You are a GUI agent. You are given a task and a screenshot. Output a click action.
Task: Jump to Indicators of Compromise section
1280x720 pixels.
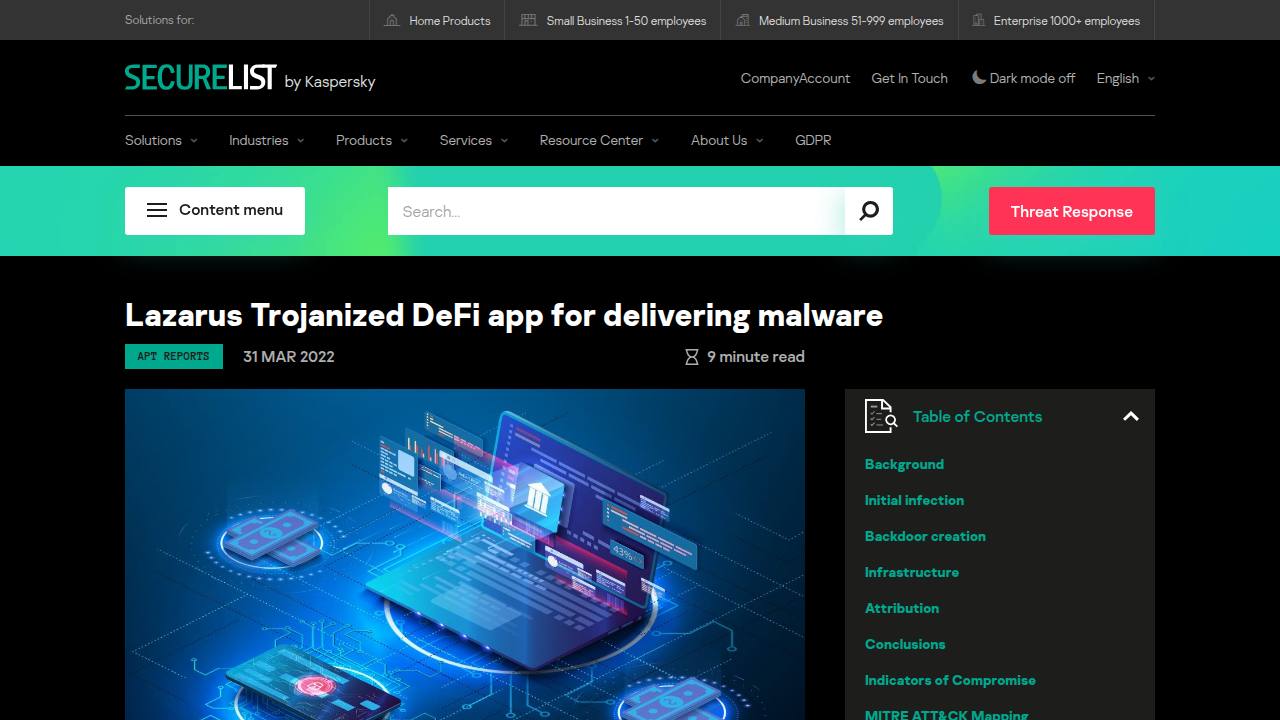point(950,680)
